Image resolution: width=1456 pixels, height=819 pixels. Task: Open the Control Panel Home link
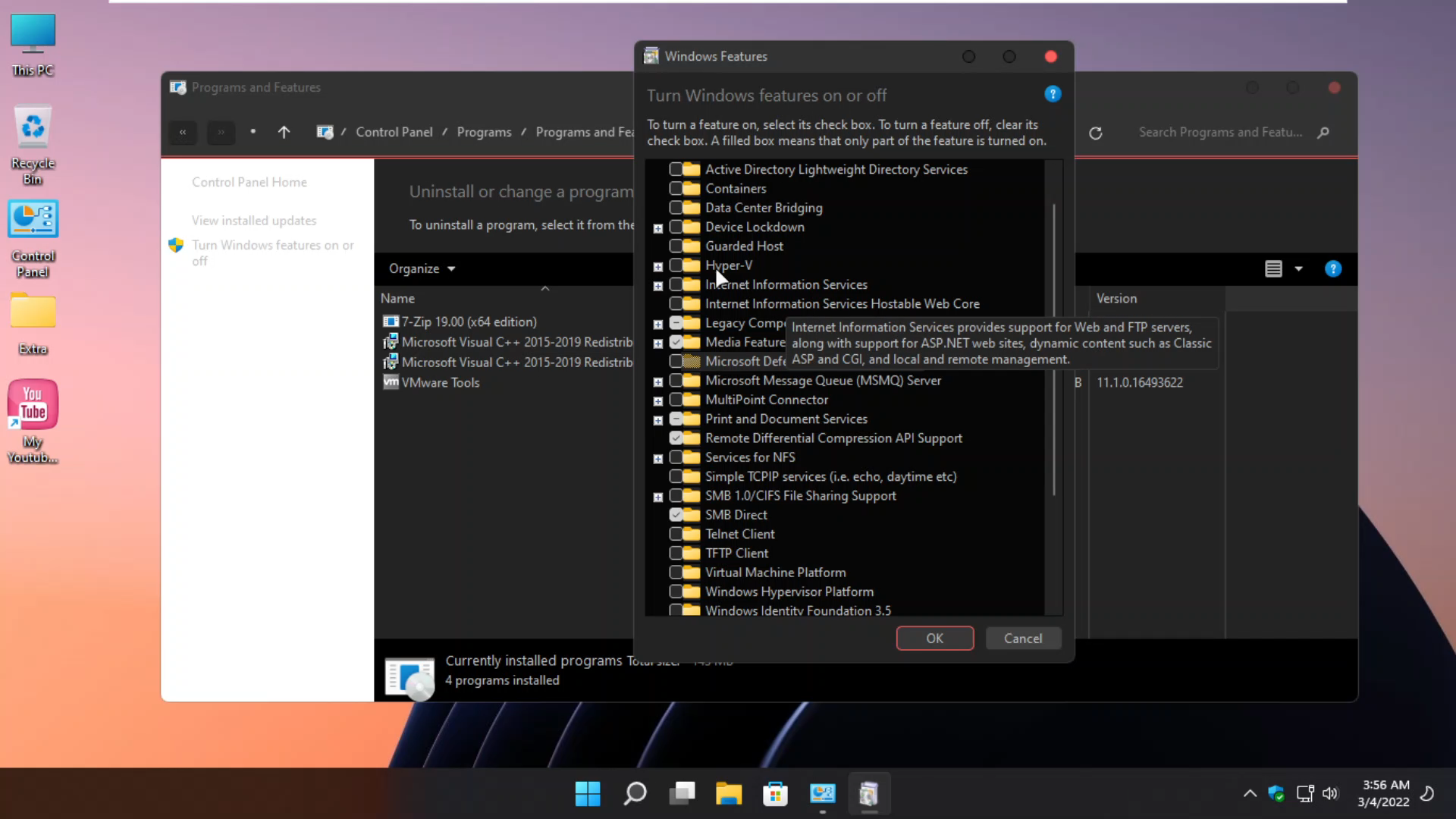pos(249,182)
